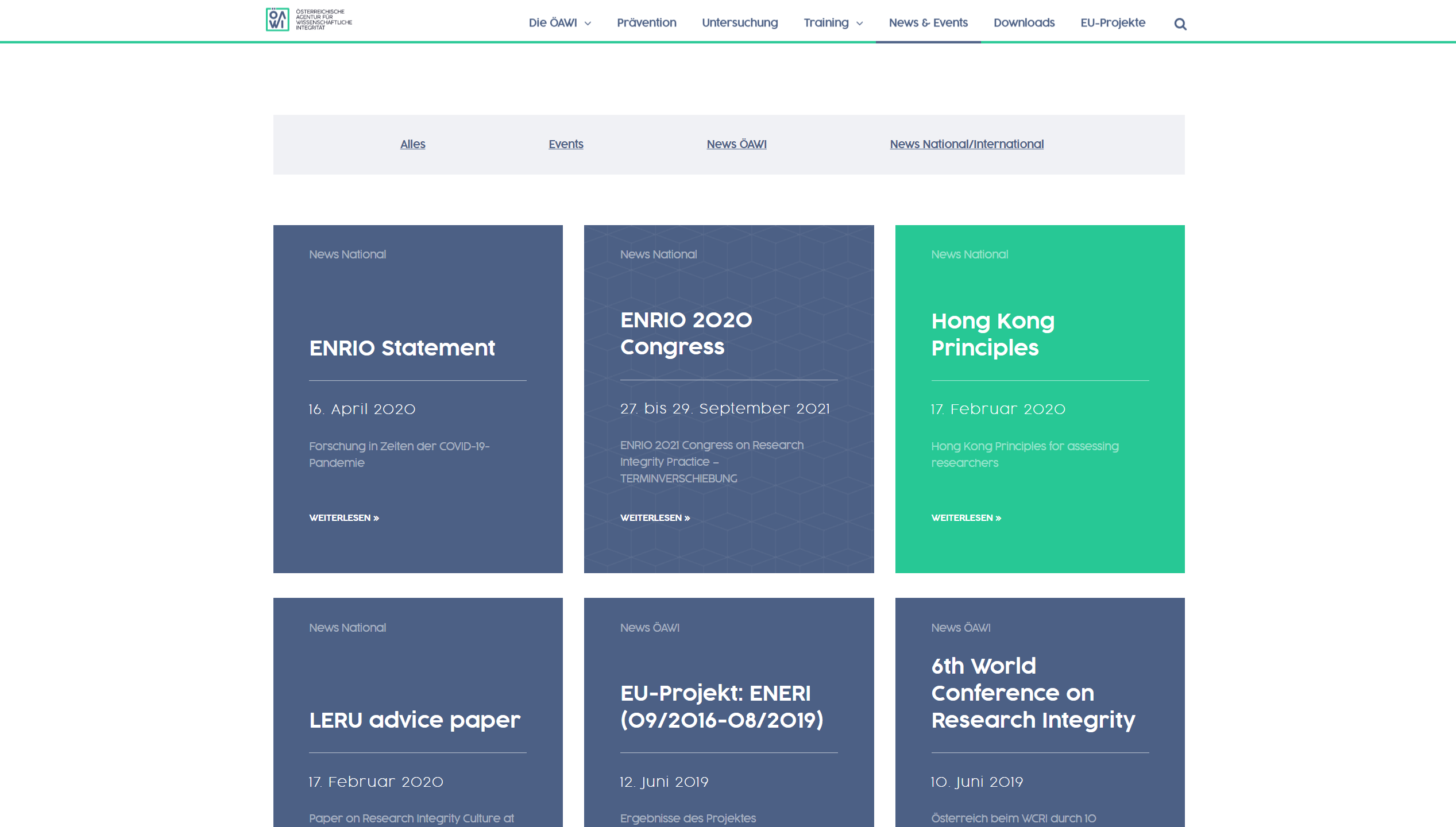1456x827 pixels.
Task: Filter by Alles
Action: click(412, 144)
